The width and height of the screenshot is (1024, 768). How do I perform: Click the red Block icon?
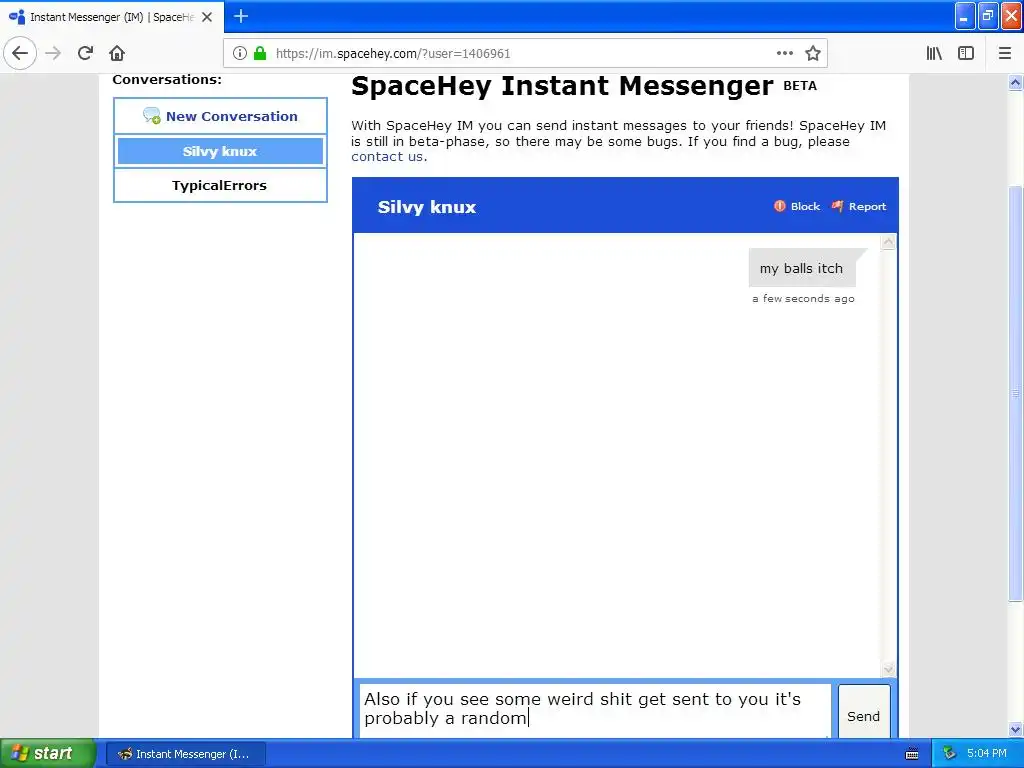(780, 206)
